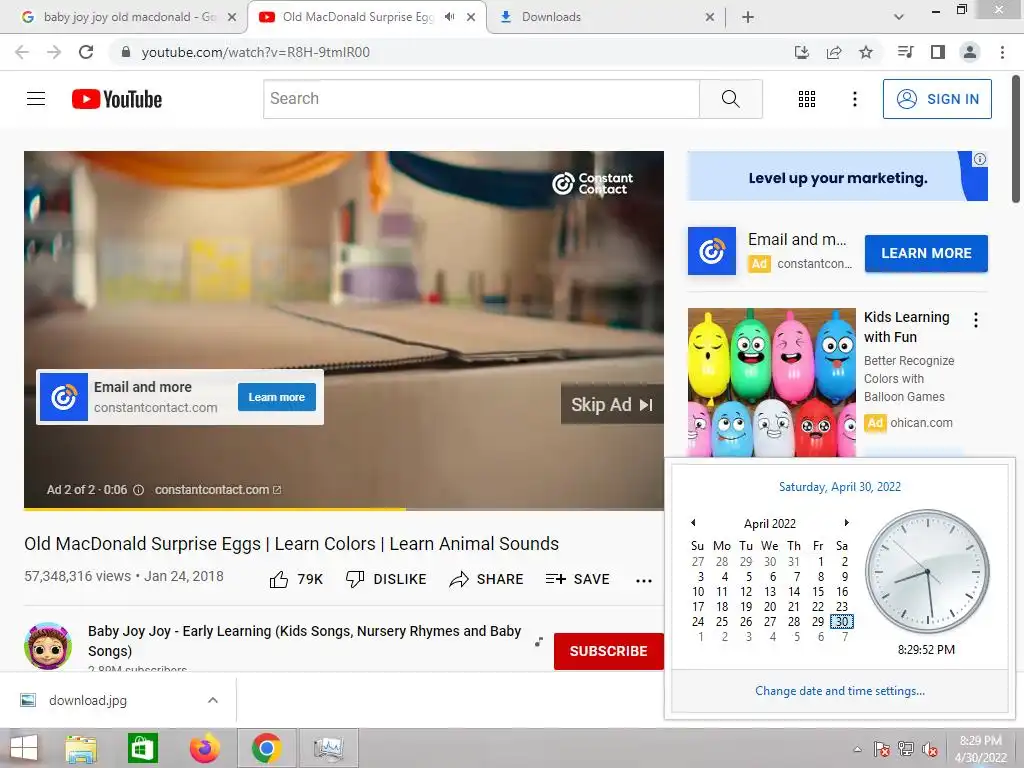Viewport: 1024px width, 768px height.
Task: Click SHARE under the video
Action: [x=487, y=579]
